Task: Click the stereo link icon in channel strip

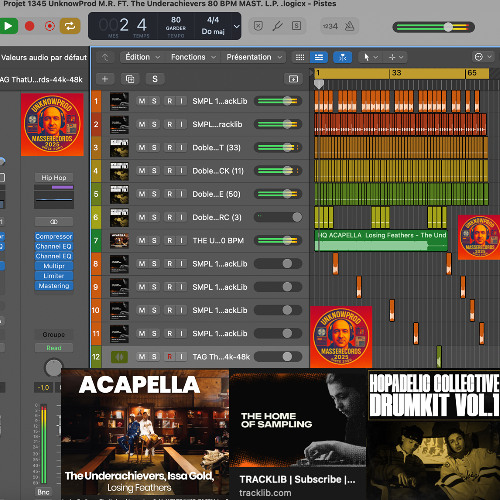Action: point(54,222)
